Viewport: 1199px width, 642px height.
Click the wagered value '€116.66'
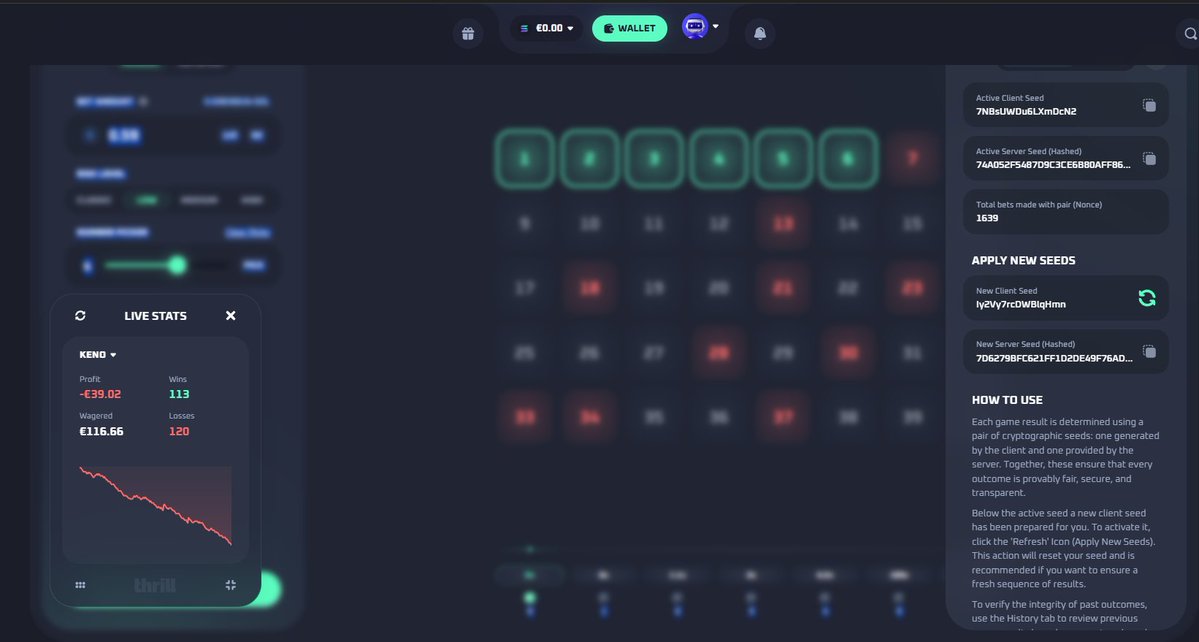point(101,432)
